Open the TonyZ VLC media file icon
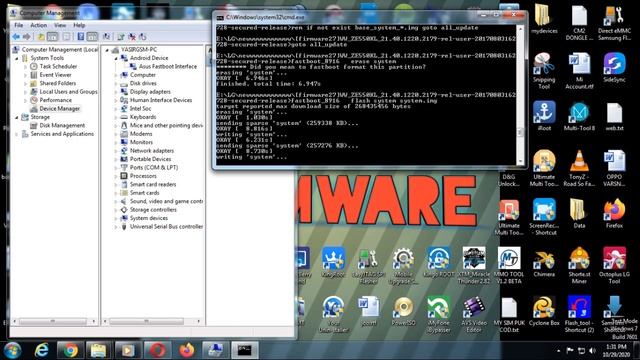This screenshot has height=360, width=640. click(x=579, y=168)
